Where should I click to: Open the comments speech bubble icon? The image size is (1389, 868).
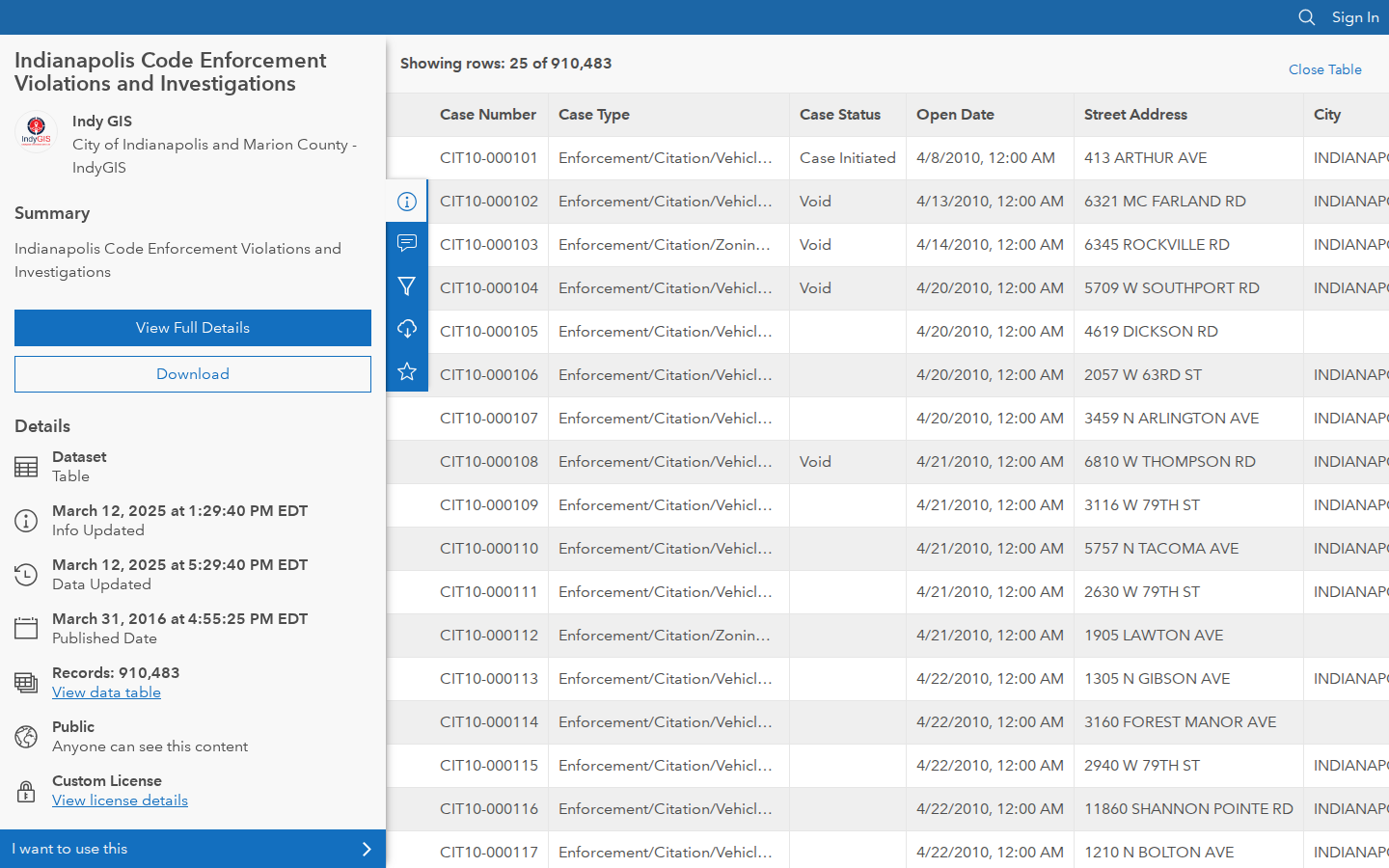point(407,243)
